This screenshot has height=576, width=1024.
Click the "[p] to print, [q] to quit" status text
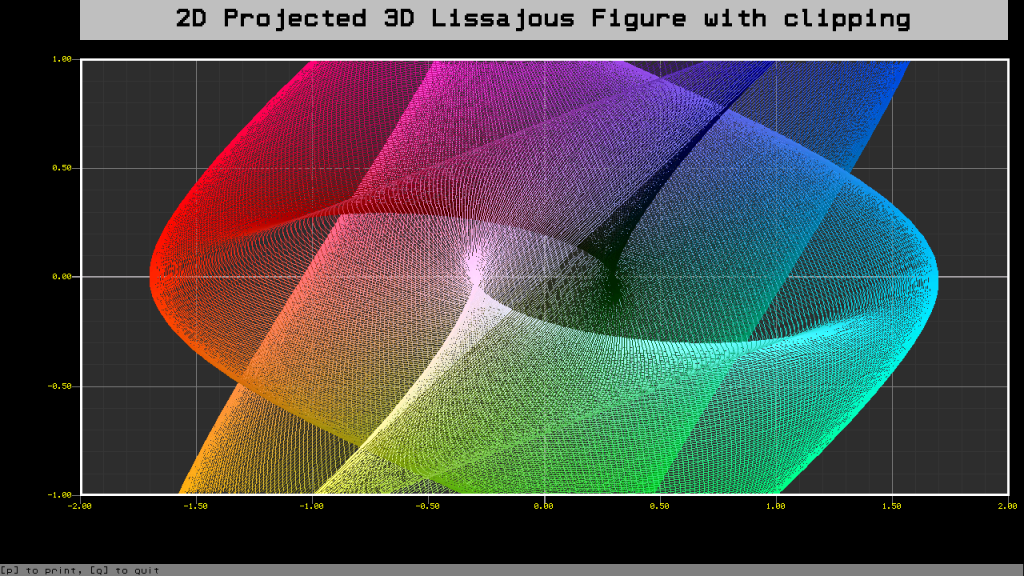pos(80,570)
